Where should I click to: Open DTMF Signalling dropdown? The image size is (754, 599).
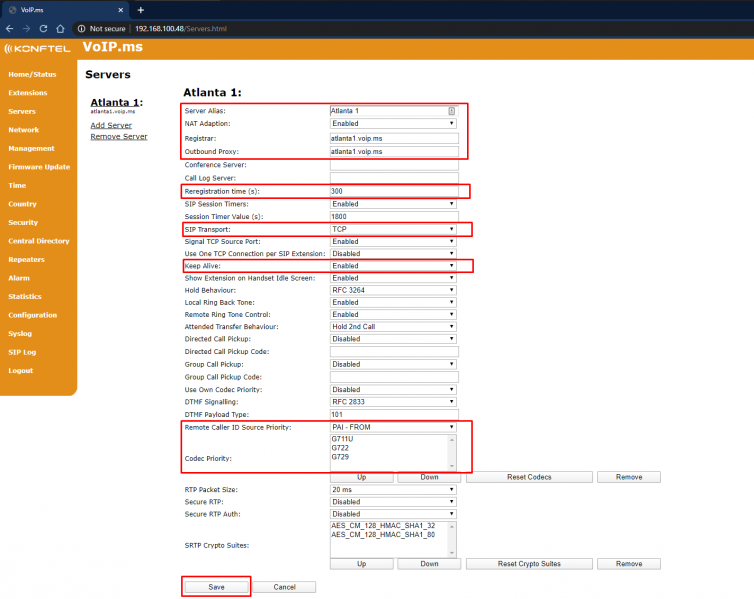point(393,401)
